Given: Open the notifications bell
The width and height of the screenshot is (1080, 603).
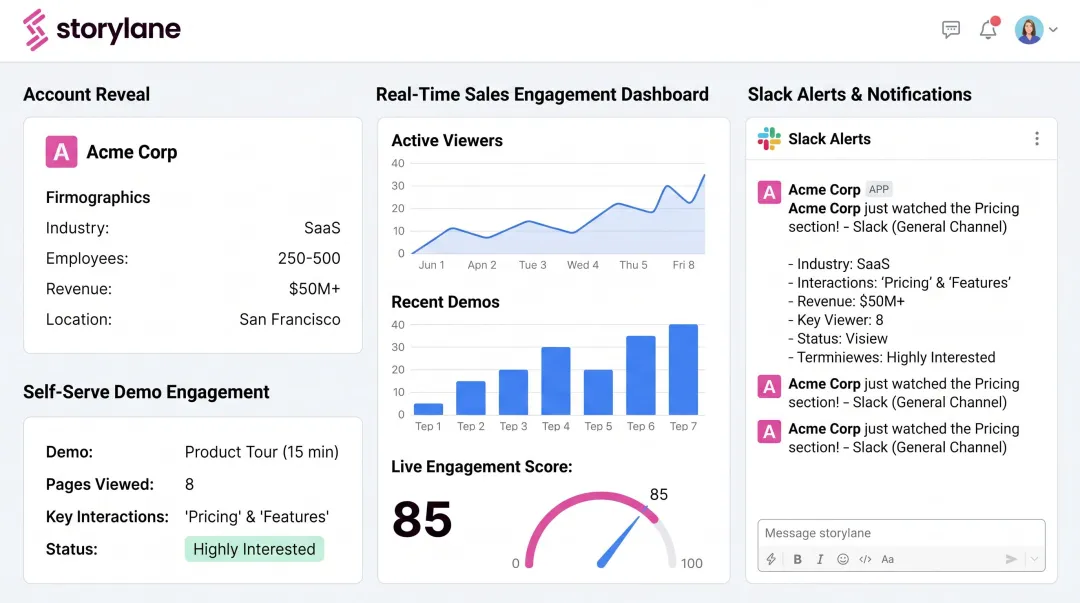Looking at the screenshot, I should click(988, 29).
